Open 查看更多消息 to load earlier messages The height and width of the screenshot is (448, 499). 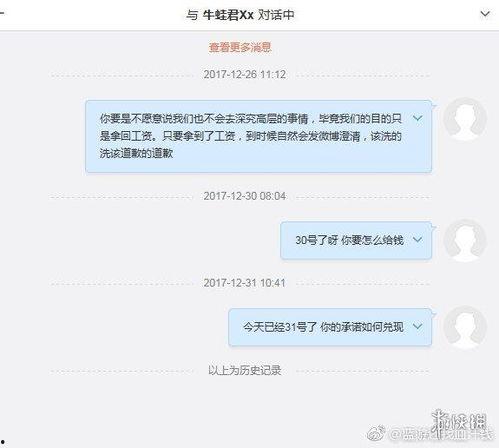pos(240,47)
